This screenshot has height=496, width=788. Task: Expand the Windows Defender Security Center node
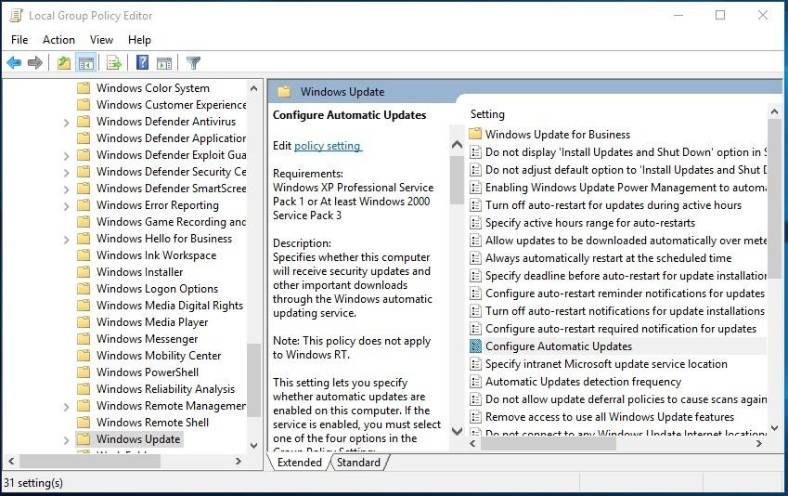[x=66, y=172]
